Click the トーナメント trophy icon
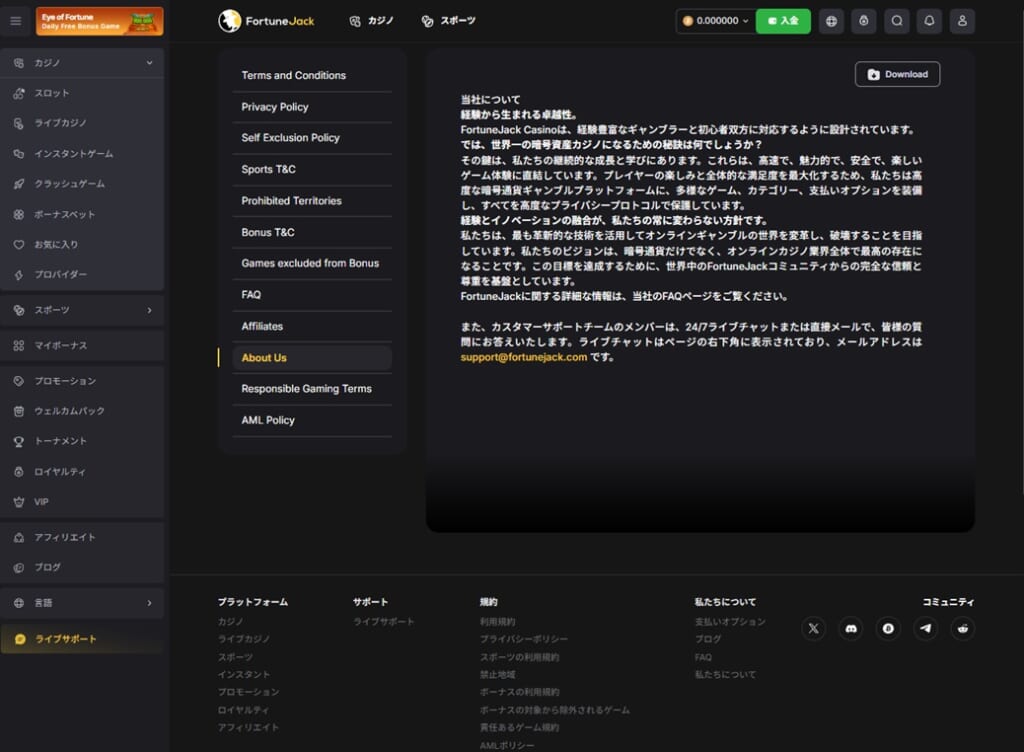Viewport: 1024px width, 752px height. tap(19, 441)
